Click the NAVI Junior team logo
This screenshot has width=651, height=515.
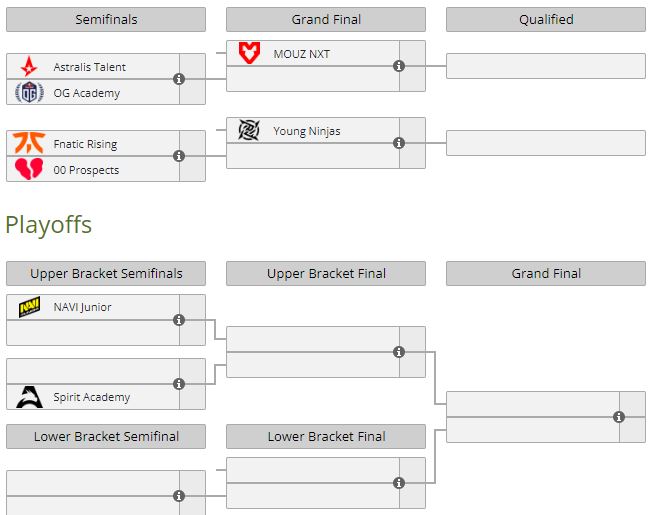(29, 307)
